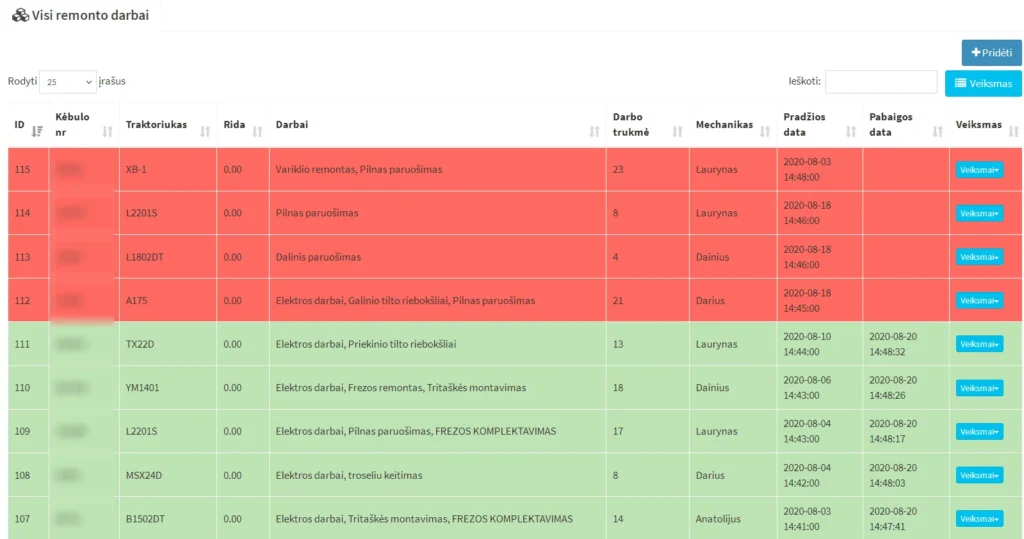
Task: Sort by Mechanikas column arrows
Action: [x=765, y=131]
